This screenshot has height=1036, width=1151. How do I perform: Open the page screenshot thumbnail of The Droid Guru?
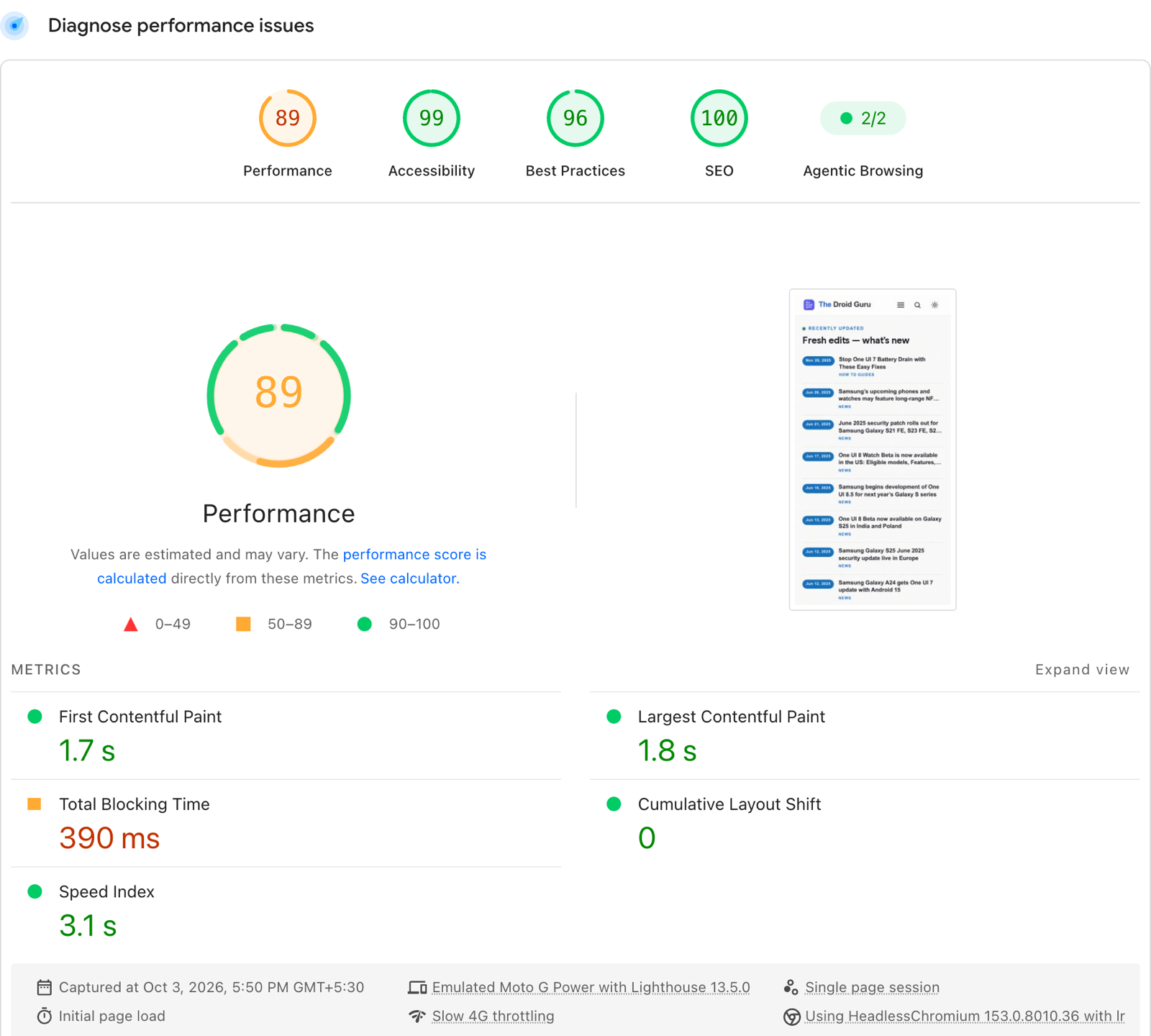(x=873, y=450)
